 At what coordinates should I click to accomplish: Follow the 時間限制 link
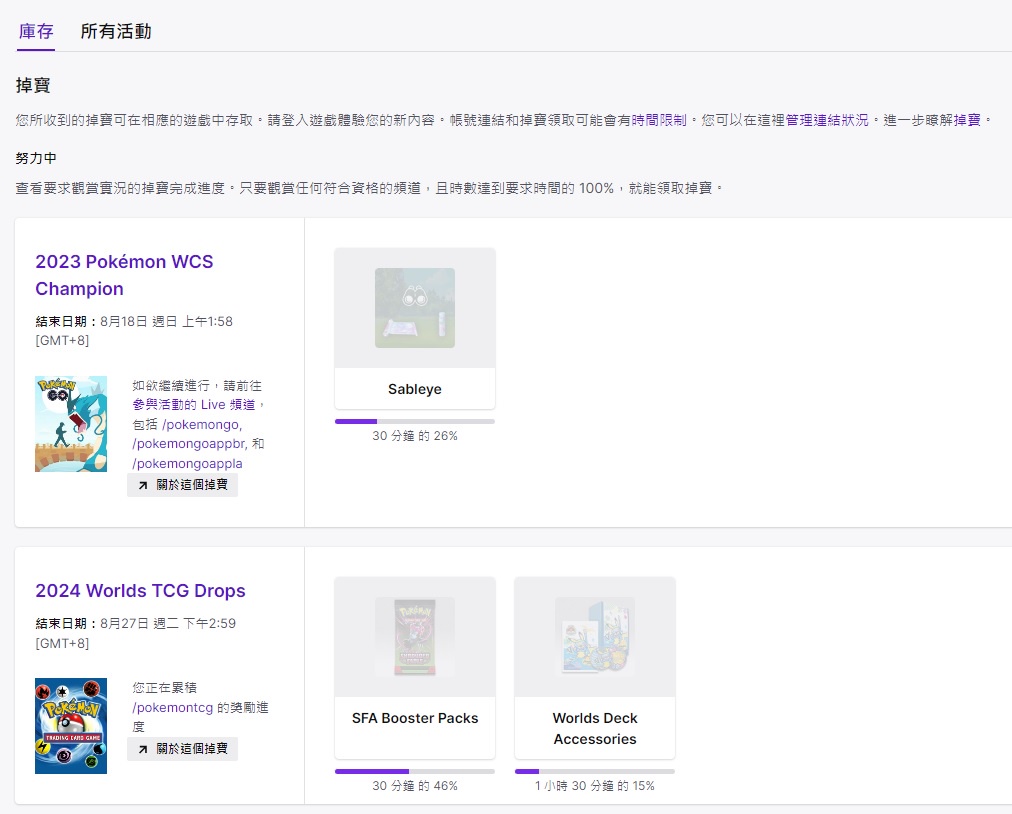click(658, 120)
